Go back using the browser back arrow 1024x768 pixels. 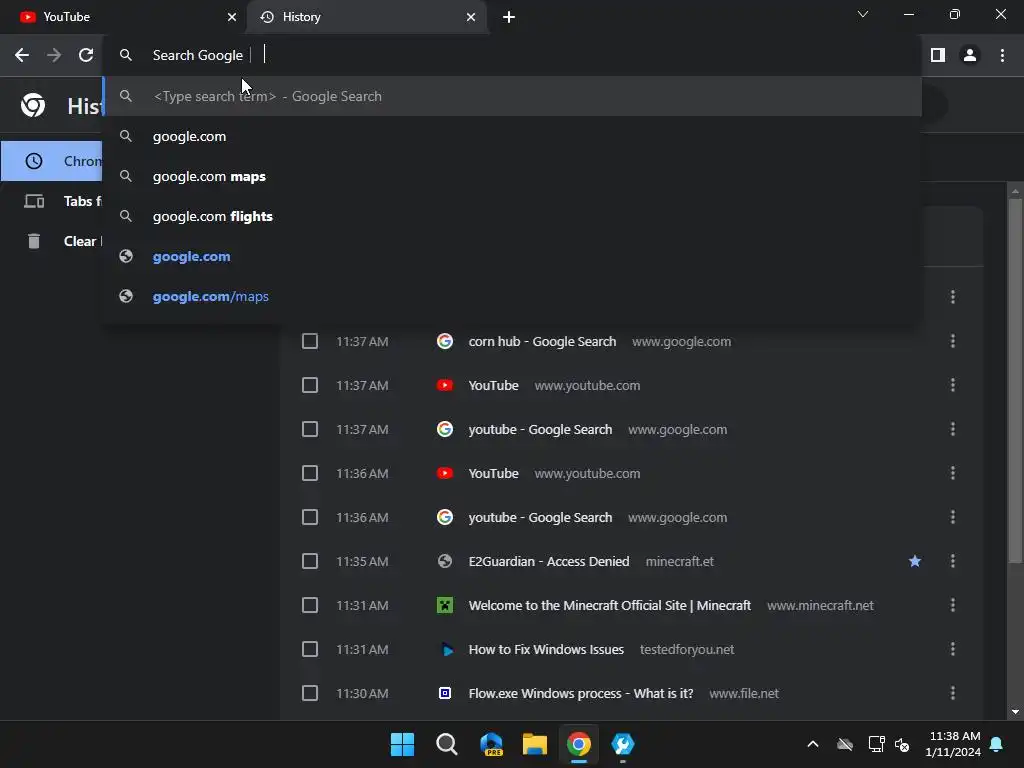click(x=22, y=55)
